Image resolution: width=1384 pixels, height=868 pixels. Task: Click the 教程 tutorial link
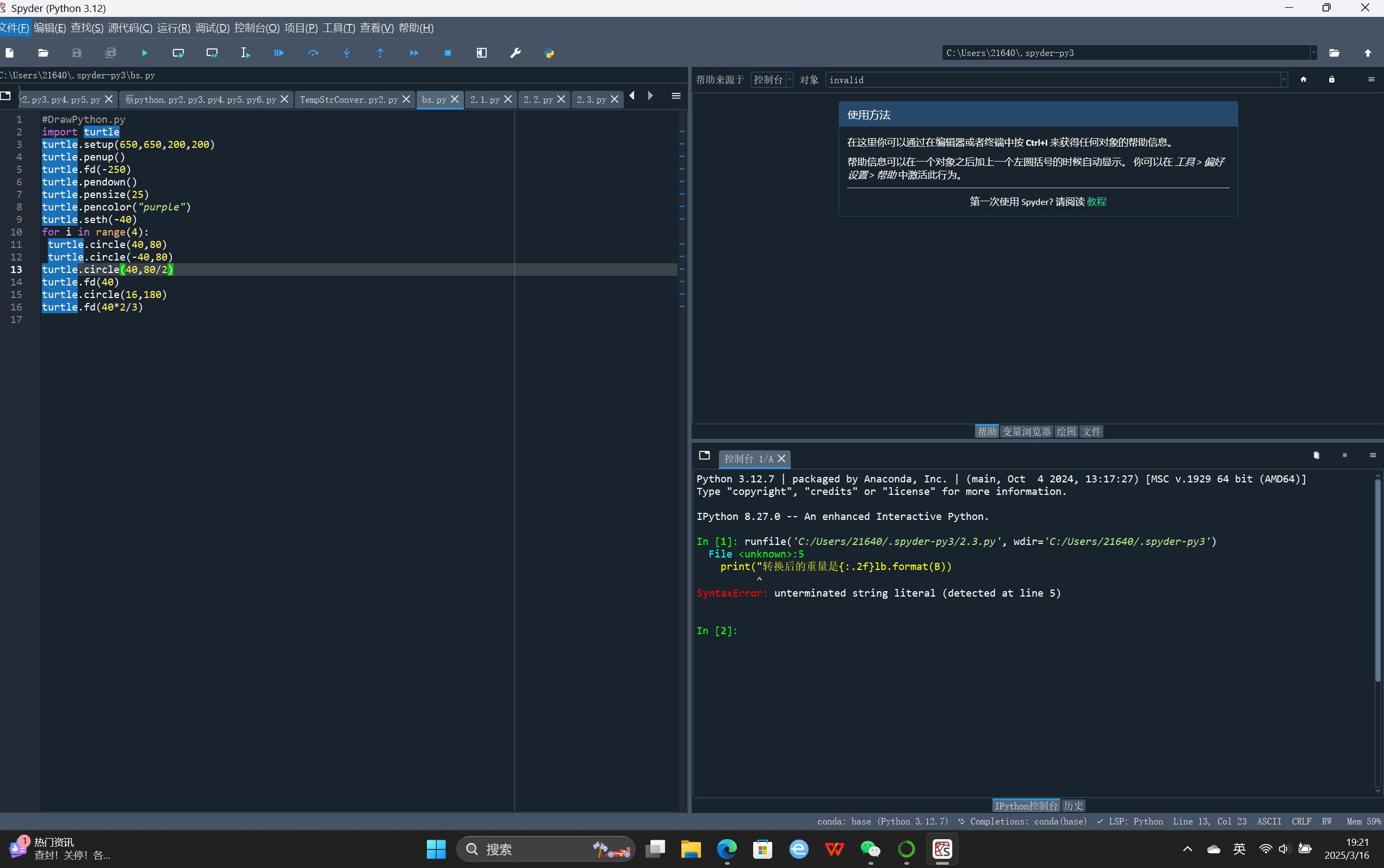click(x=1096, y=201)
